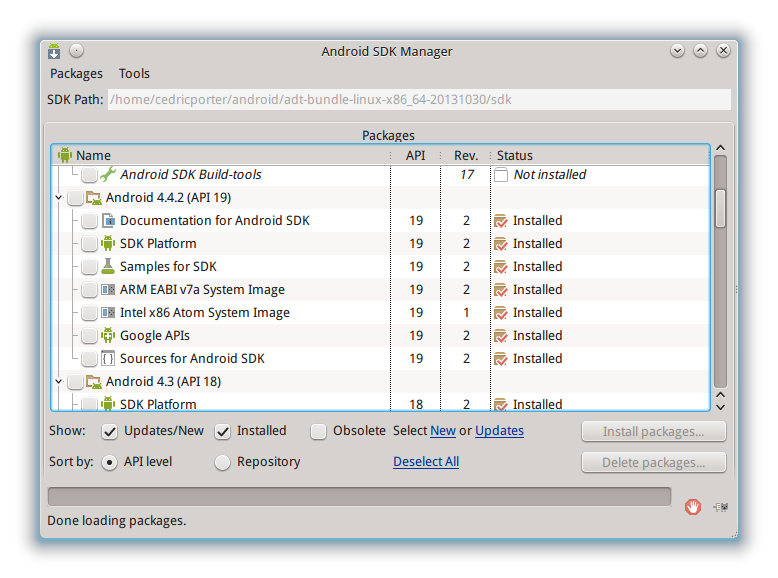Click the Deselect All link
Image resolution: width=778 pixels, height=578 pixels.
426,461
